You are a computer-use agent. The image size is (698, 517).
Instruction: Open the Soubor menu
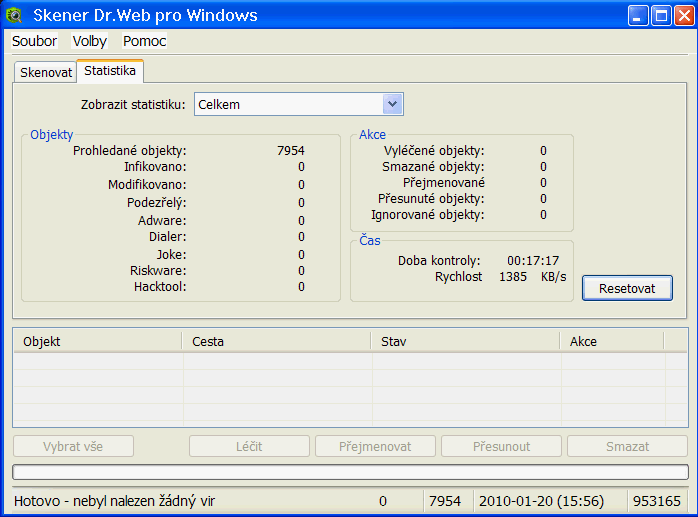tap(34, 41)
